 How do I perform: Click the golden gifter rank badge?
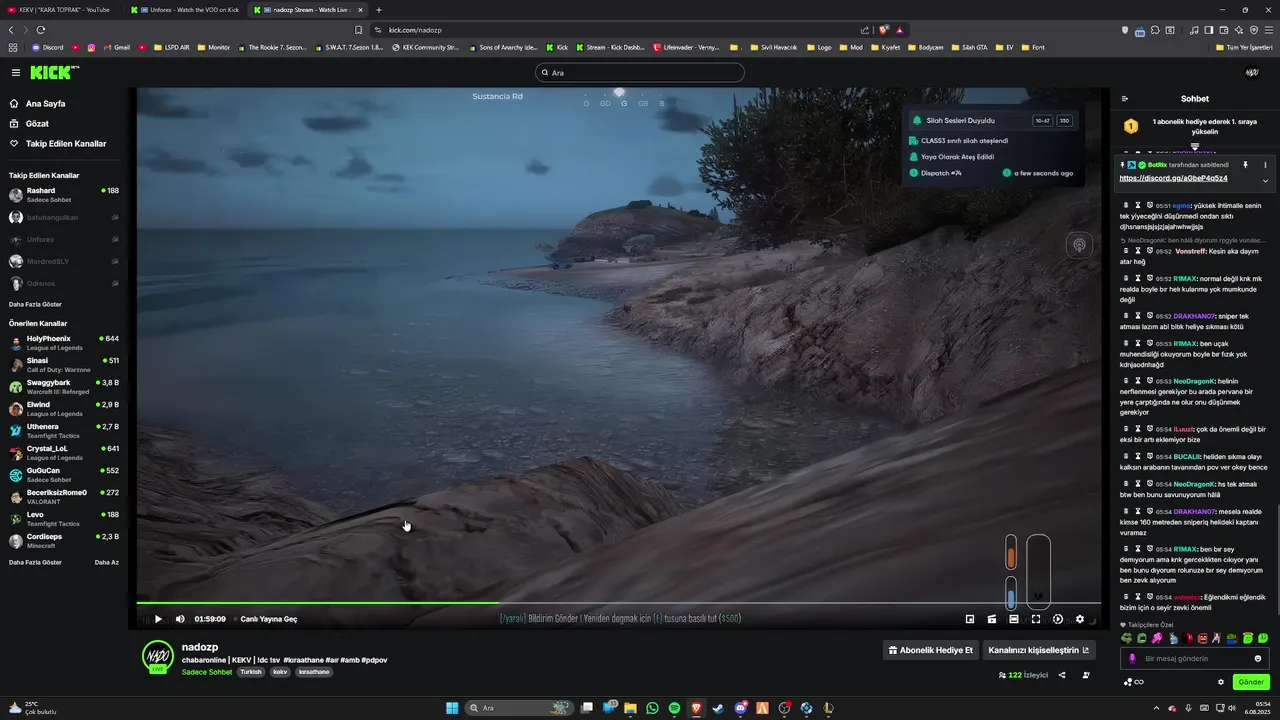1131,126
